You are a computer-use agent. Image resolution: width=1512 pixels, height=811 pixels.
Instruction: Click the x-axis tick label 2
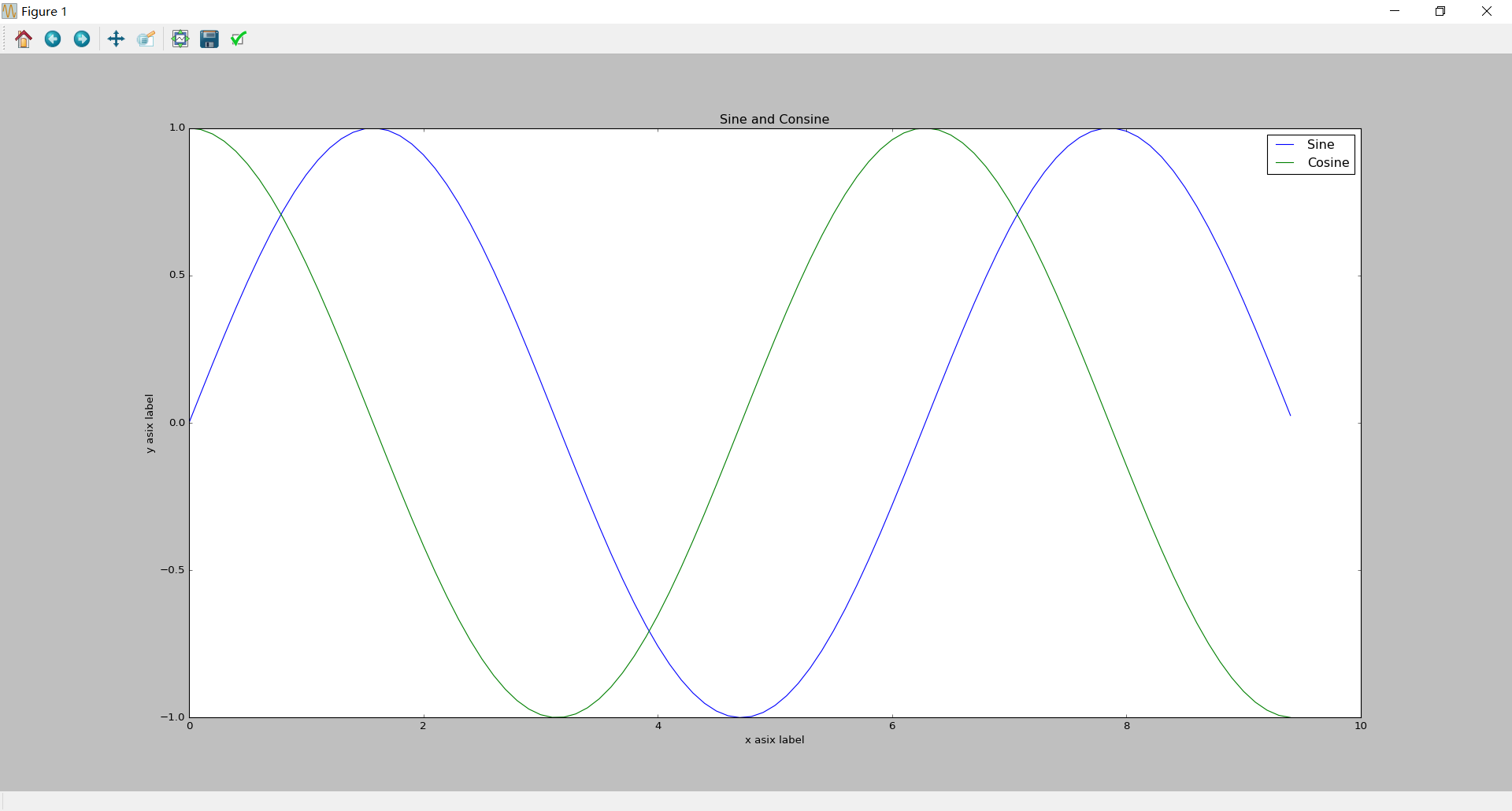point(423,726)
